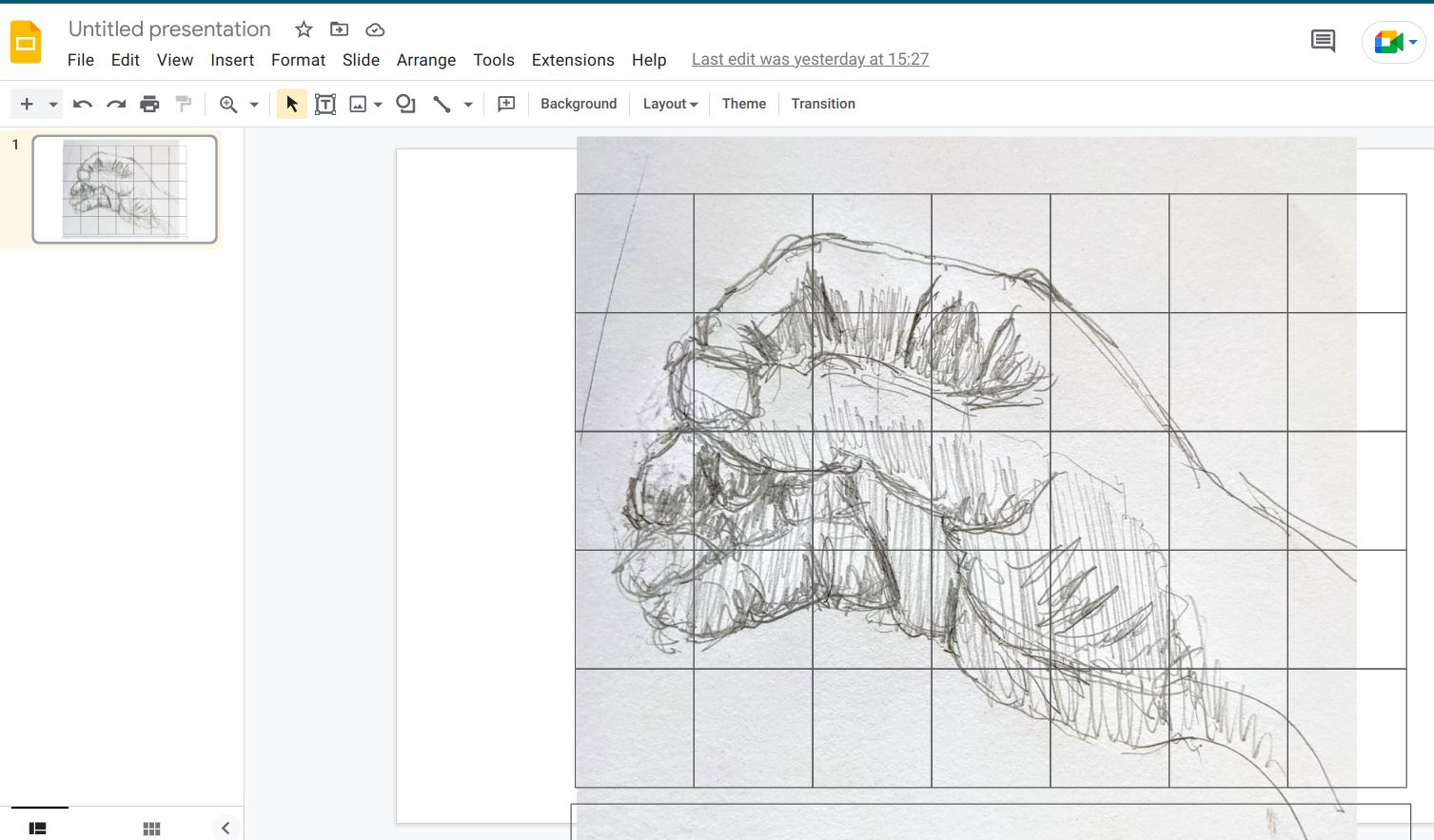Click the Print icon
Image resolution: width=1434 pixels, height=840 pixels.
tap(149, 104)
